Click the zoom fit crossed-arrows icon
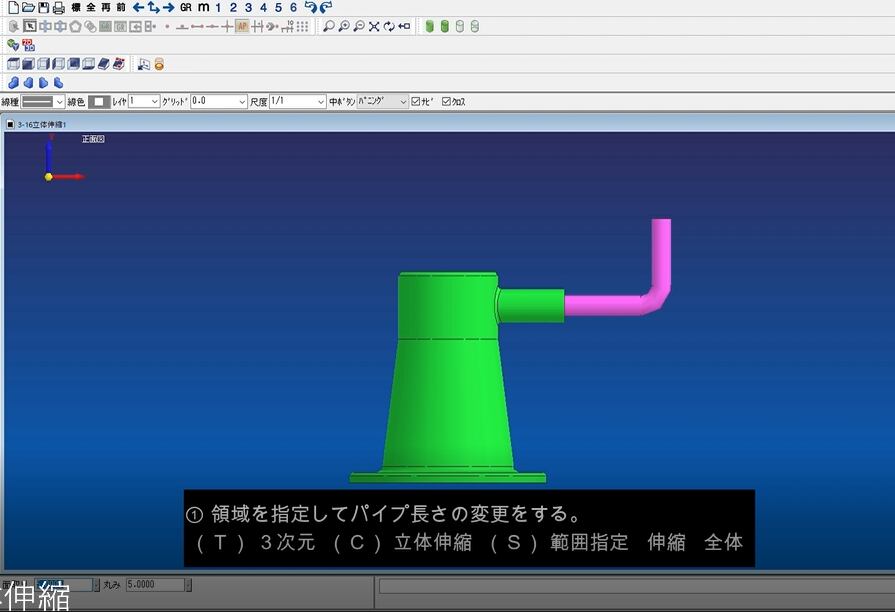The height and width of the screenshot is (612, 895). (374, 26)
